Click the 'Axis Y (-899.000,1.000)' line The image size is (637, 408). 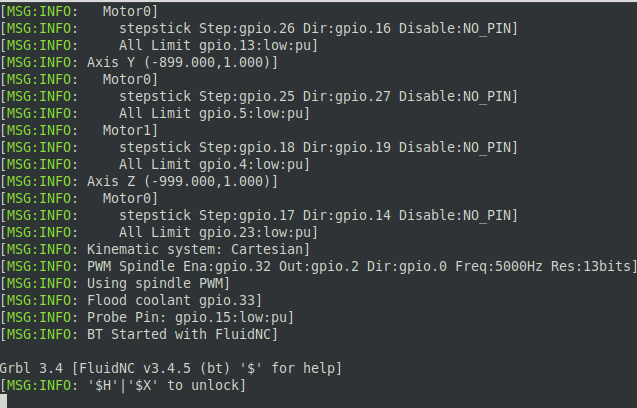click(x=139, y=63)
